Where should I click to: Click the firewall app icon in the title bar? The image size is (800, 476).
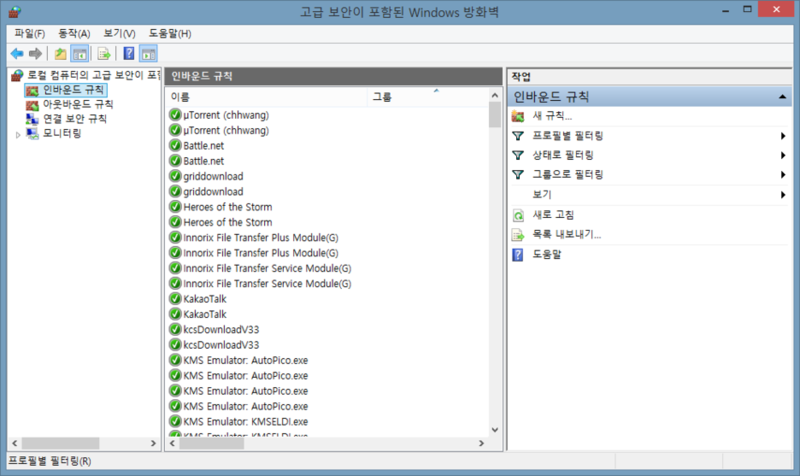[x=14, y=11]
